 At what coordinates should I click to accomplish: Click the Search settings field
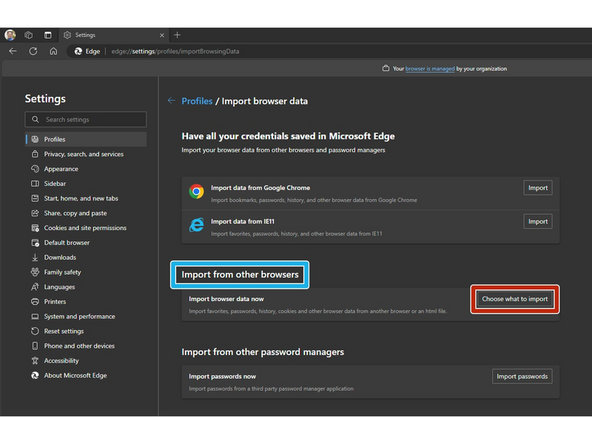point(86,119)
